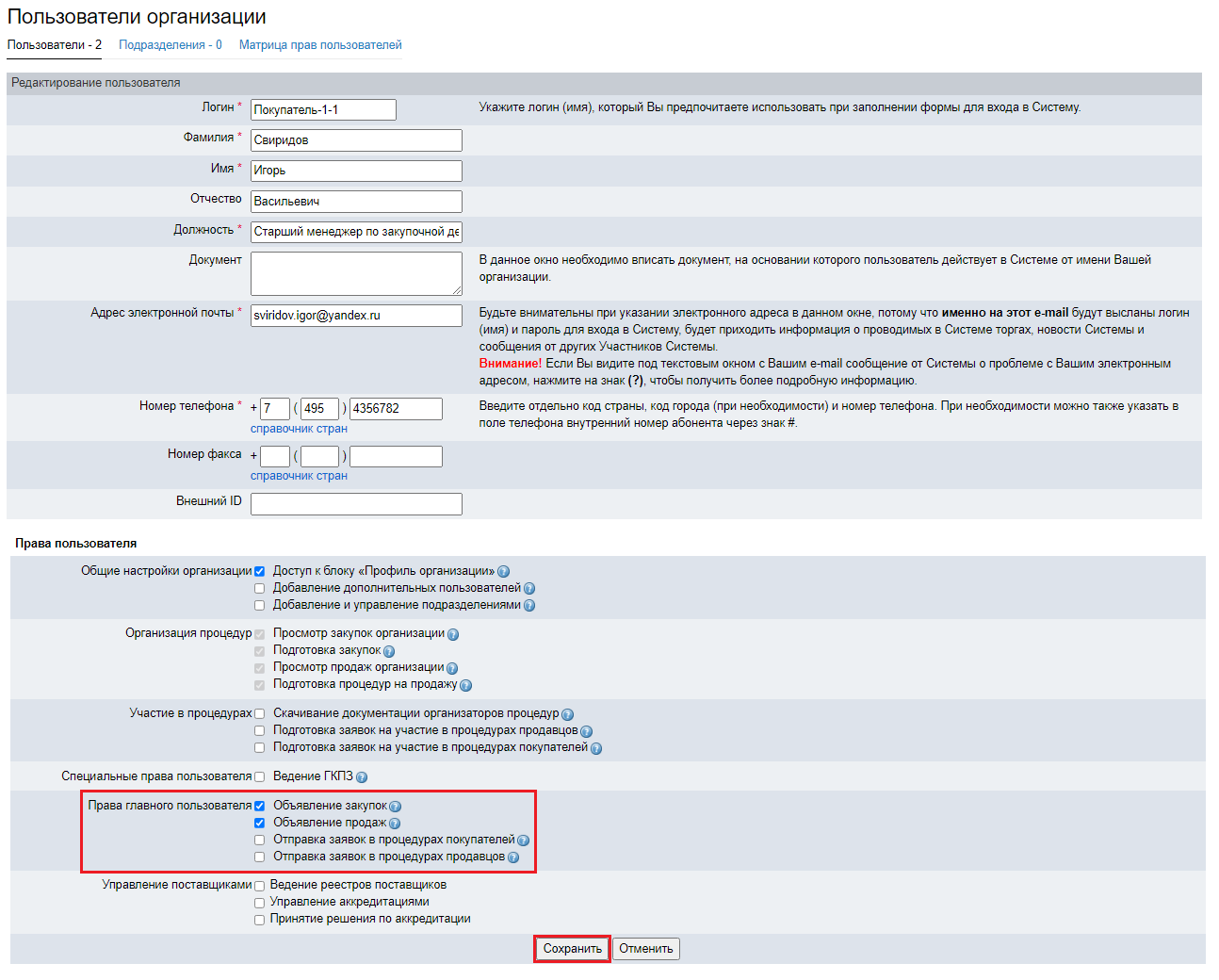
Task: Open справочник стран link under fax number
Action: point(299,476)
